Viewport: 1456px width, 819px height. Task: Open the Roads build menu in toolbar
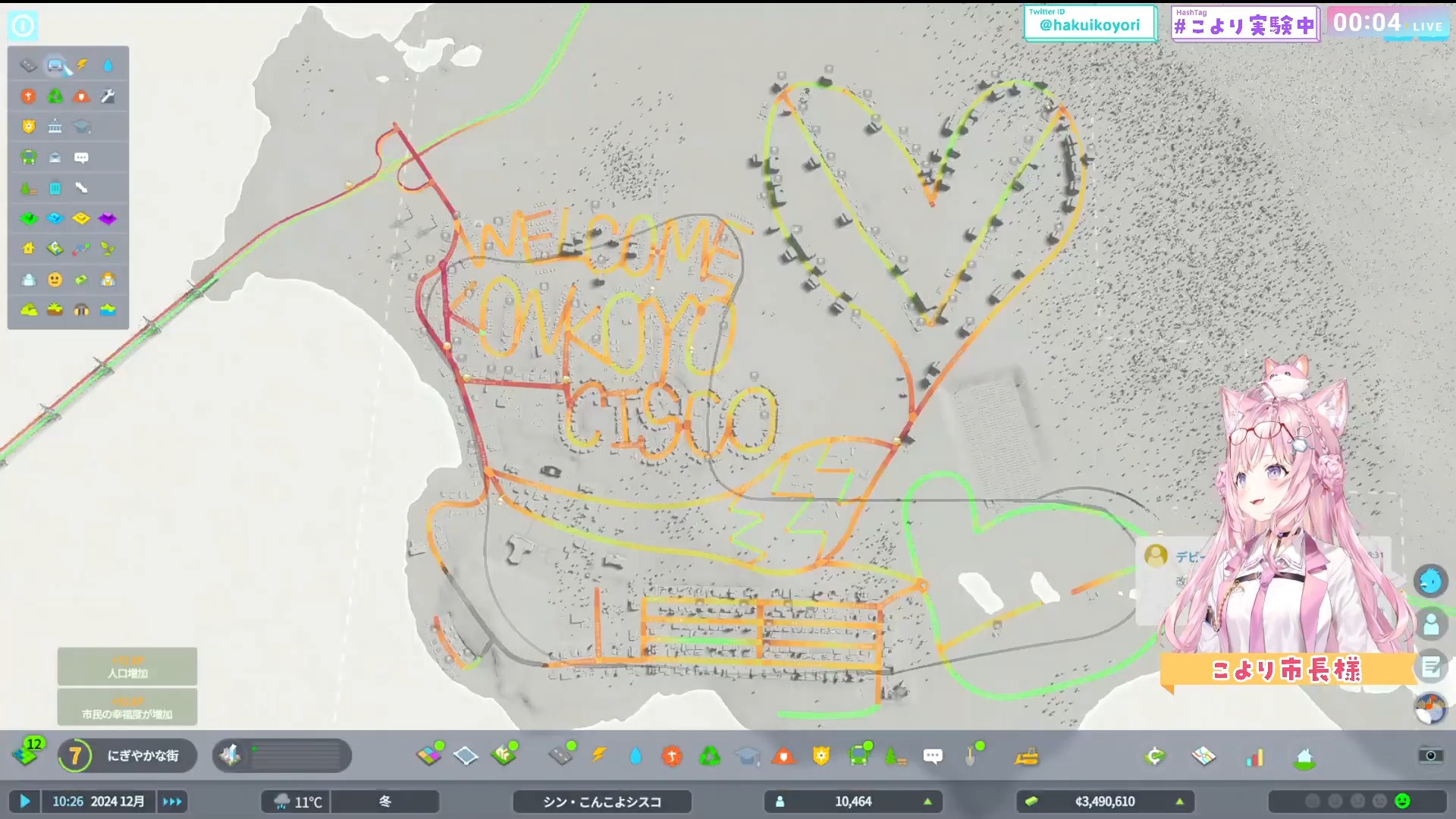(561, 755)
